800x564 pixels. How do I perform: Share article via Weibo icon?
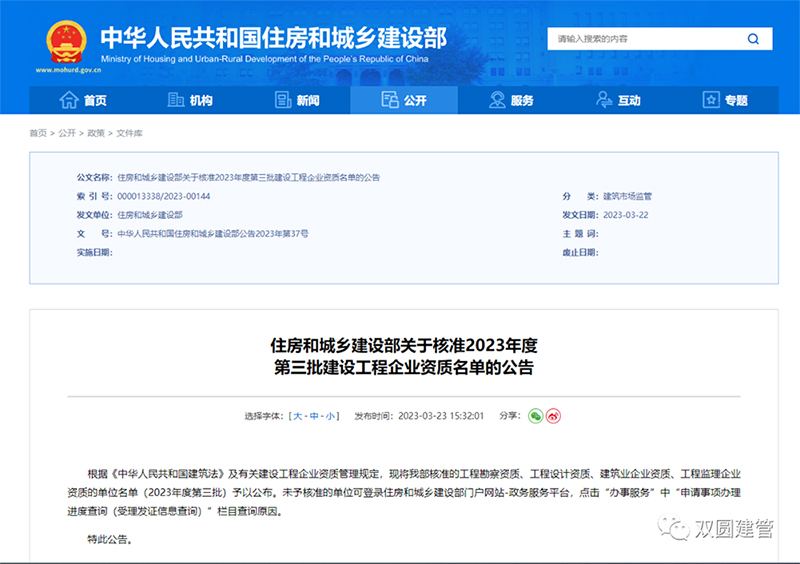pos(553,415)
